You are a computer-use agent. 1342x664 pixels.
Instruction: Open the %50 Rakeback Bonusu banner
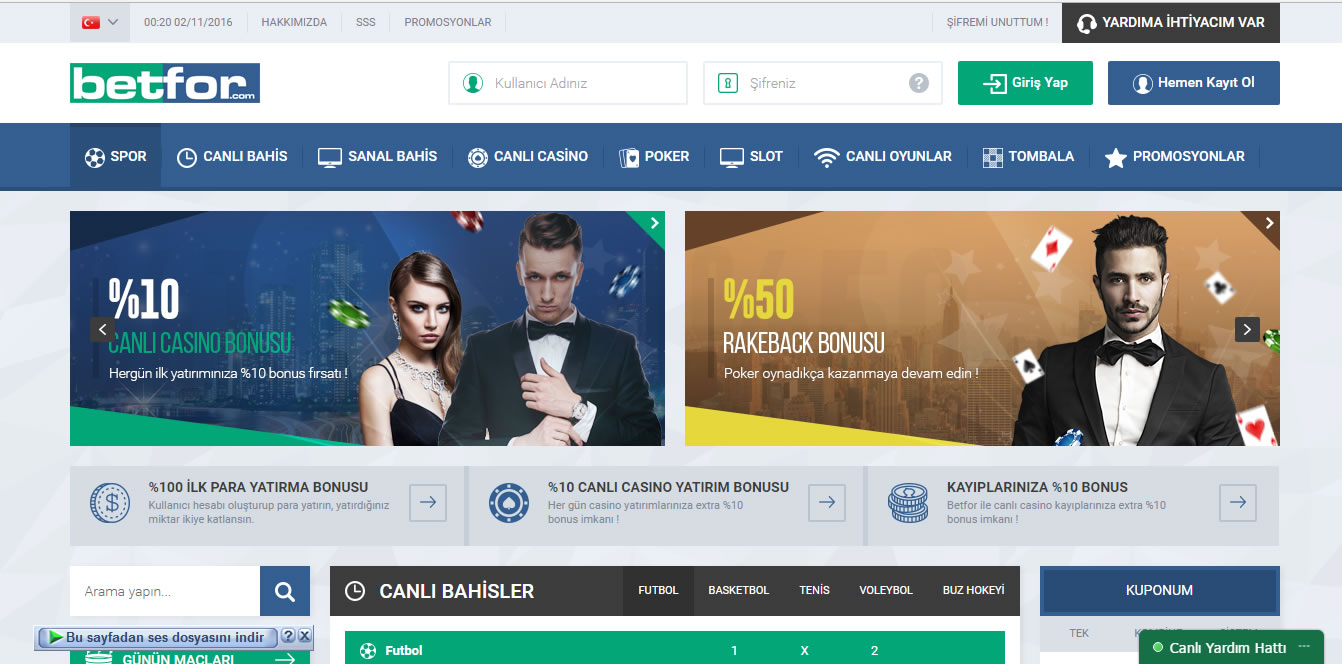tap(982, 328)
